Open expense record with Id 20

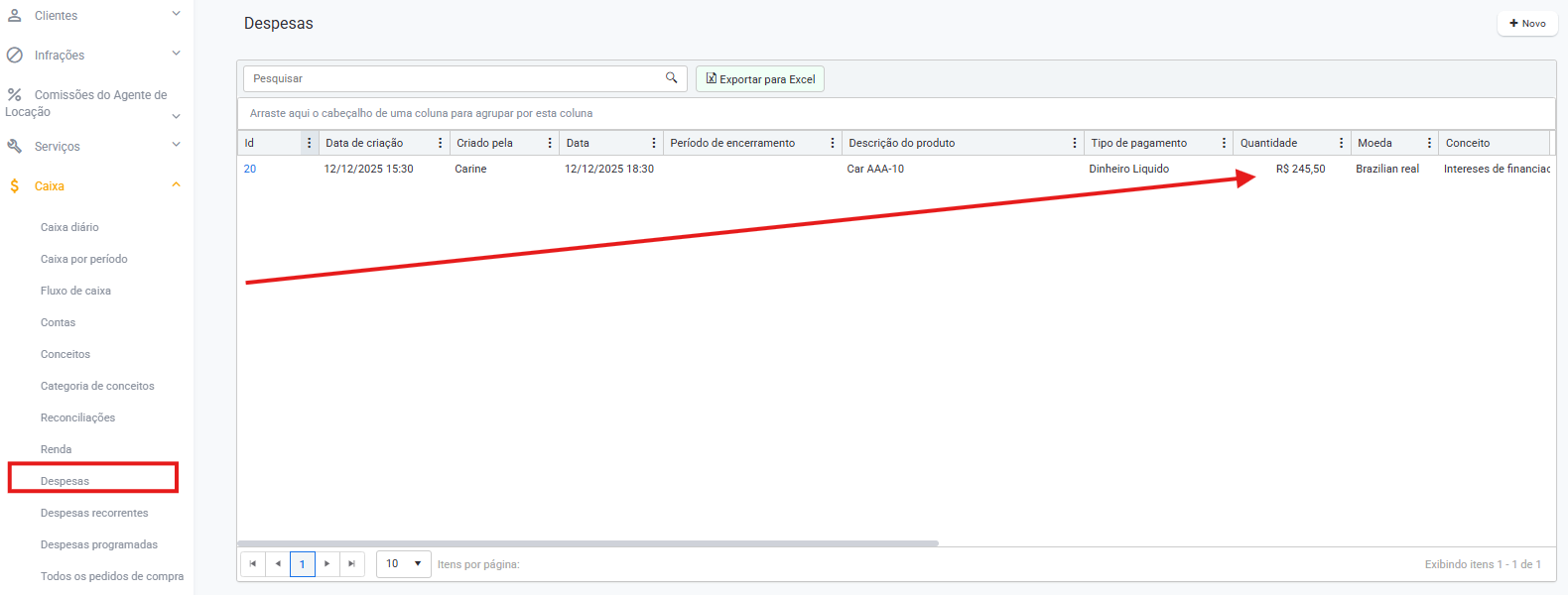(250, 169)
